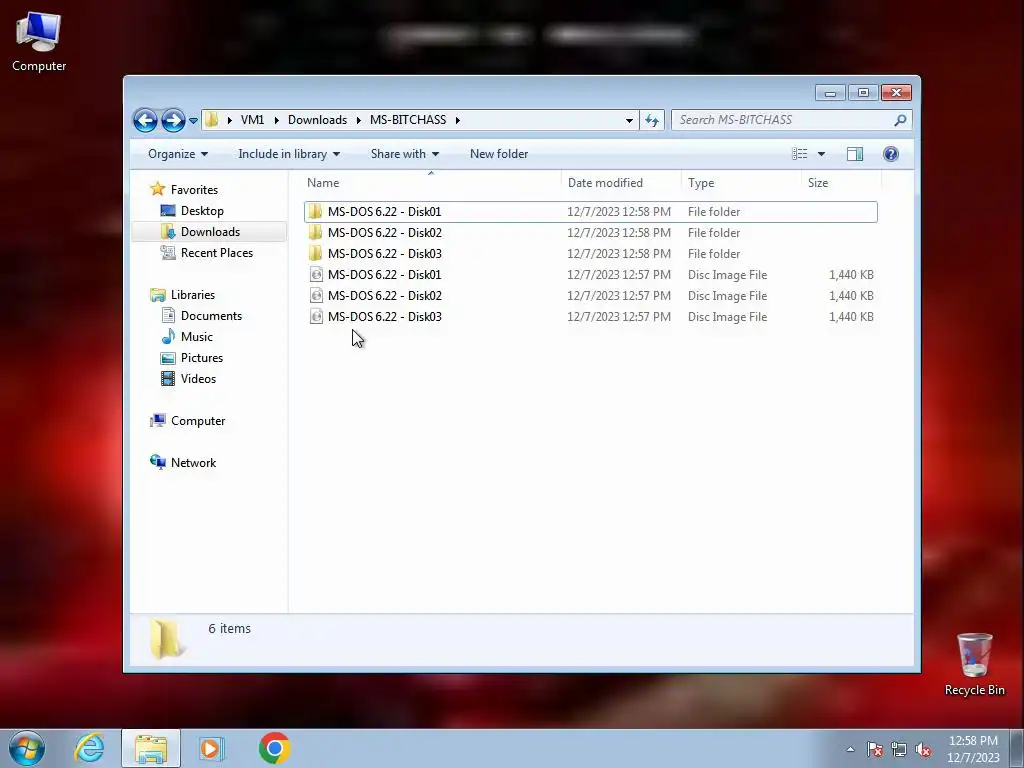
Task: Sort by the Name column header
Action: 431,183
